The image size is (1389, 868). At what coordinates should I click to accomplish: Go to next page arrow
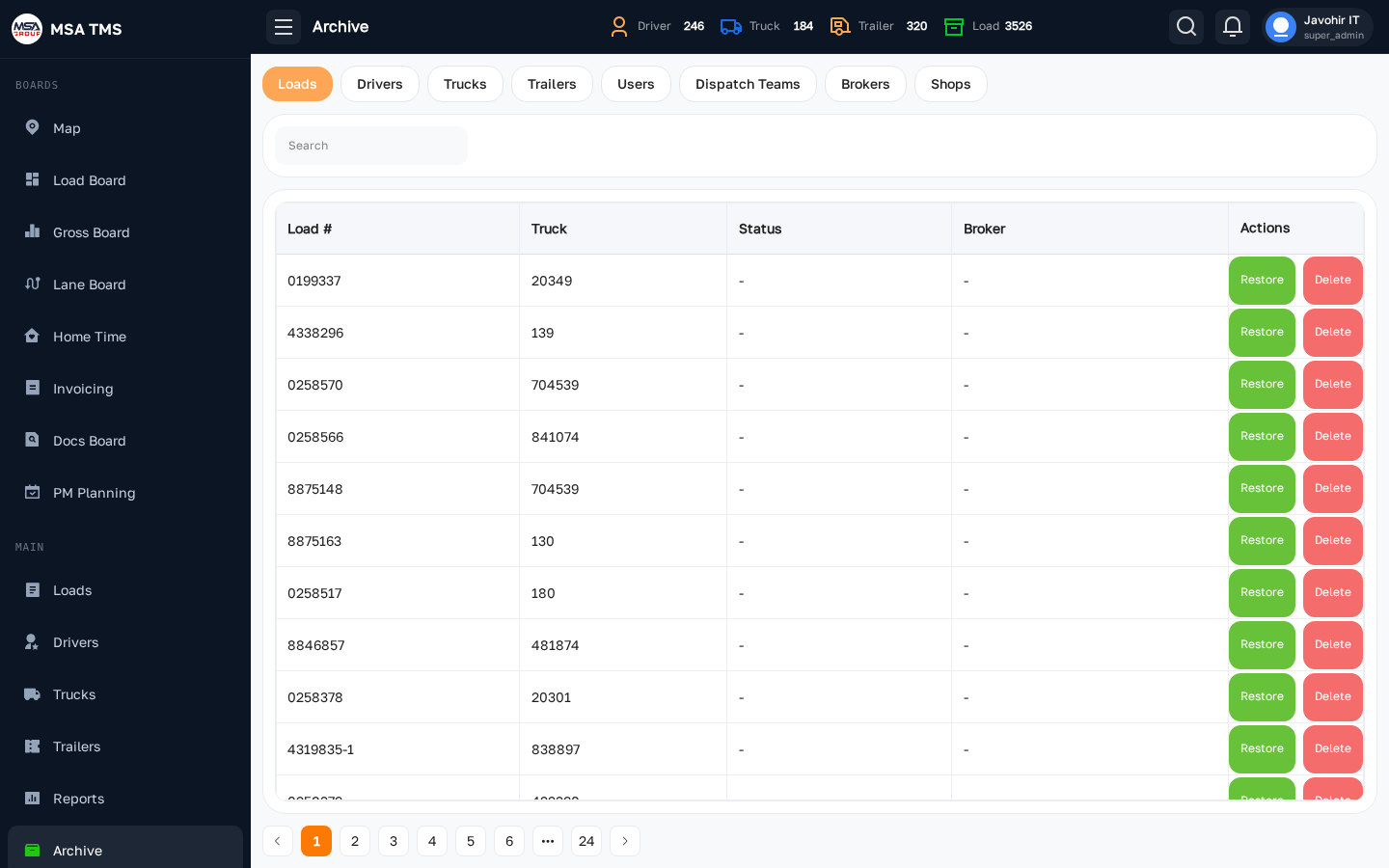625,841
